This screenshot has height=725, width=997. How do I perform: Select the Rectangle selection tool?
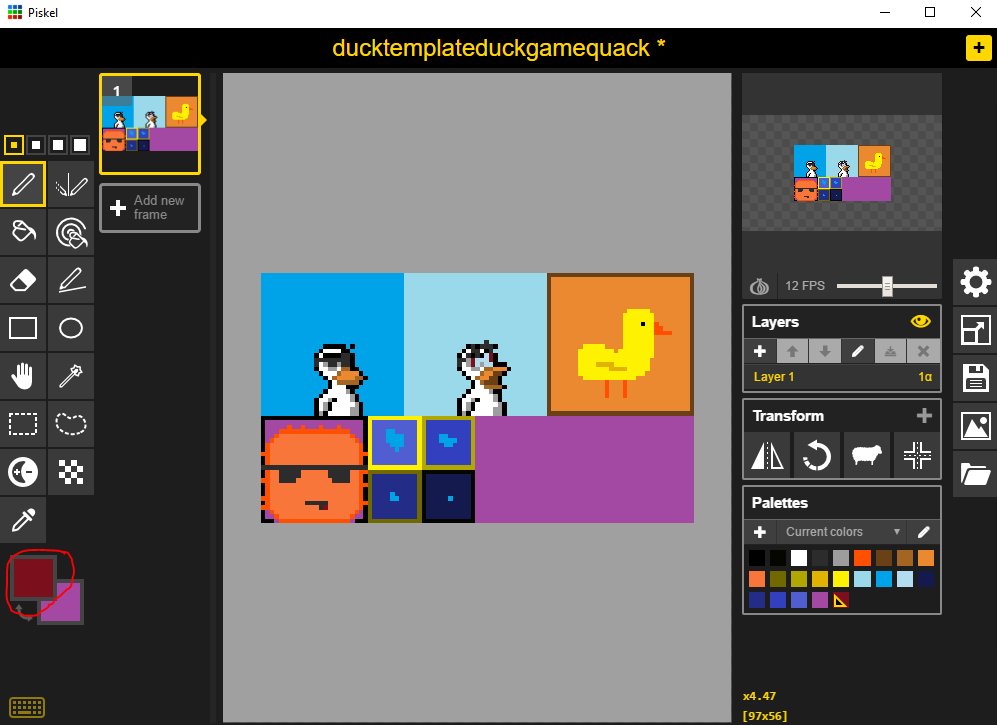tap(23, 424)
